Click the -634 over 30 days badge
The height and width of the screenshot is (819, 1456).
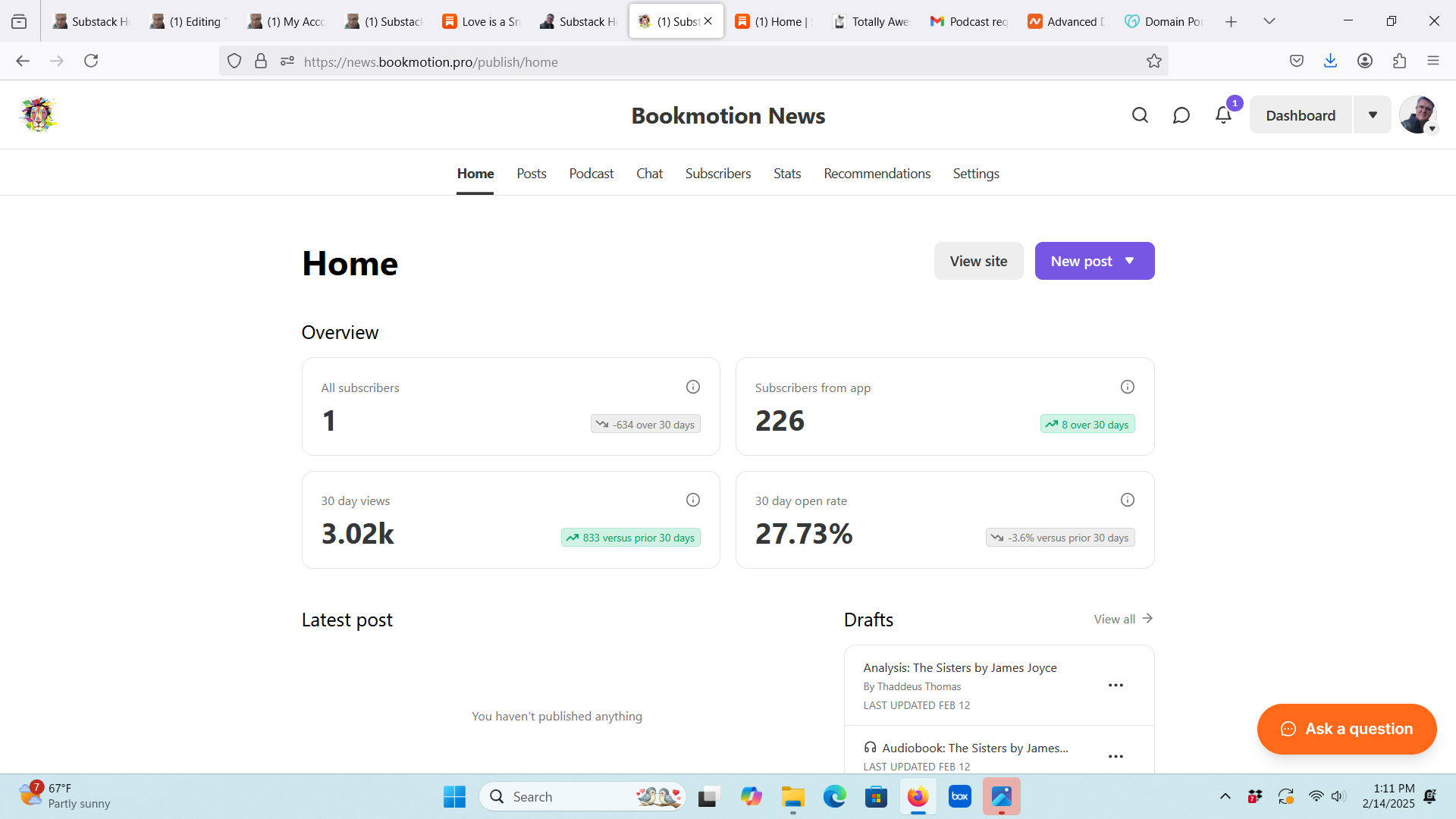click(645, 425)
